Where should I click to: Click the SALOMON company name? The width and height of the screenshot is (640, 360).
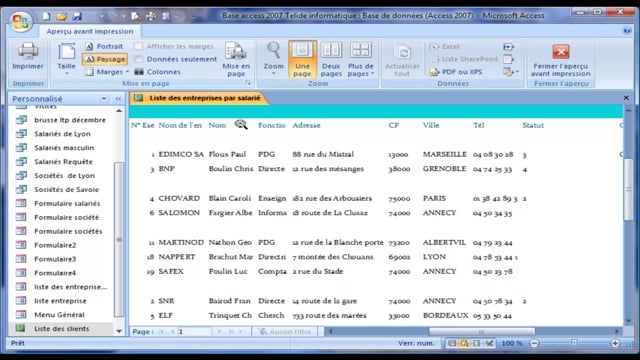coord(179,213)
